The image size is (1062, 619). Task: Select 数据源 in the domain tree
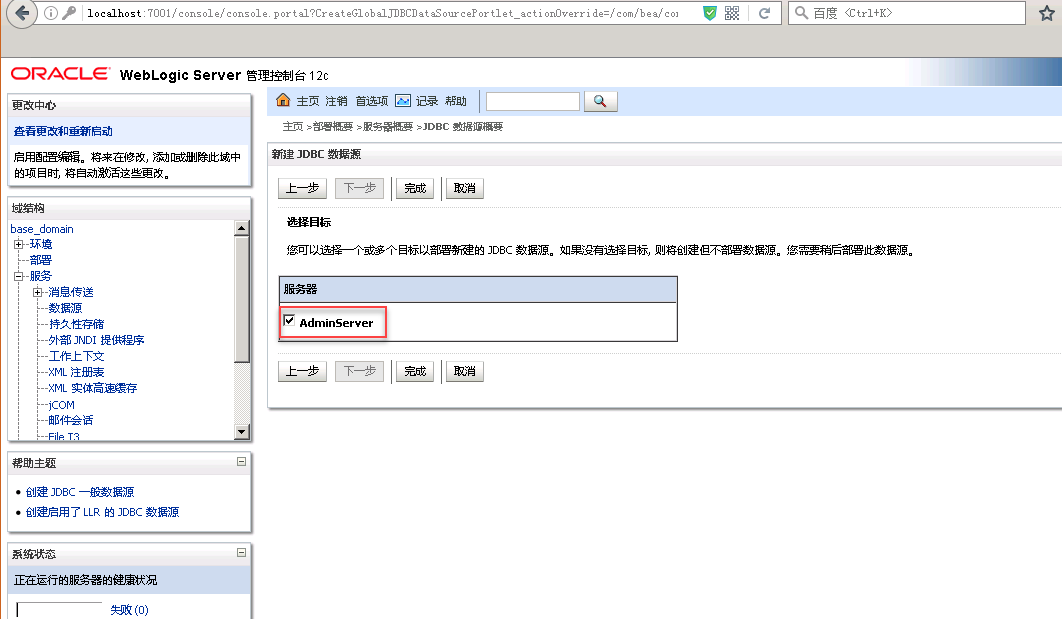click(x=65, y=308)
